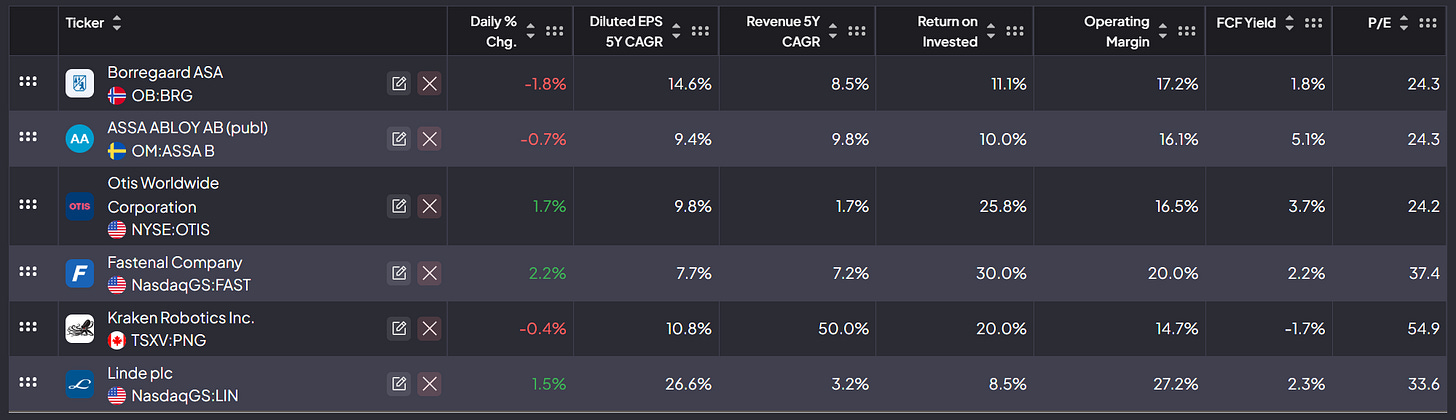Click Fastenal's 37.4 P/E value
Screen dimensions: 1456x420
pyautogui.click(x=1424, y=273)
